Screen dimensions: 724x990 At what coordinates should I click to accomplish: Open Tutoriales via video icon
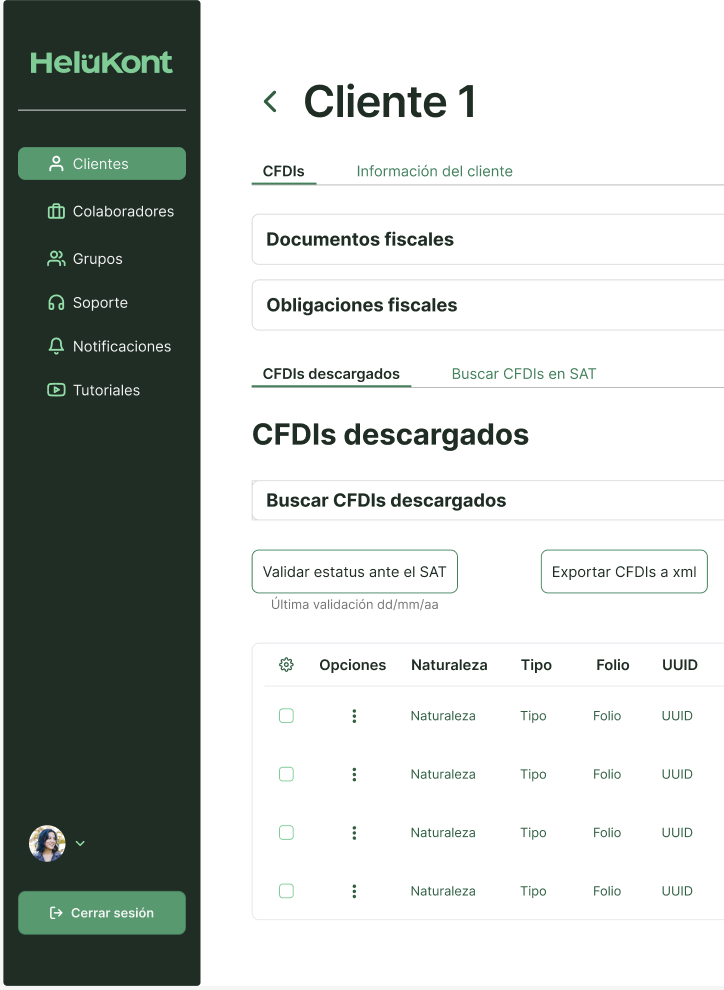tap(56, 390)
